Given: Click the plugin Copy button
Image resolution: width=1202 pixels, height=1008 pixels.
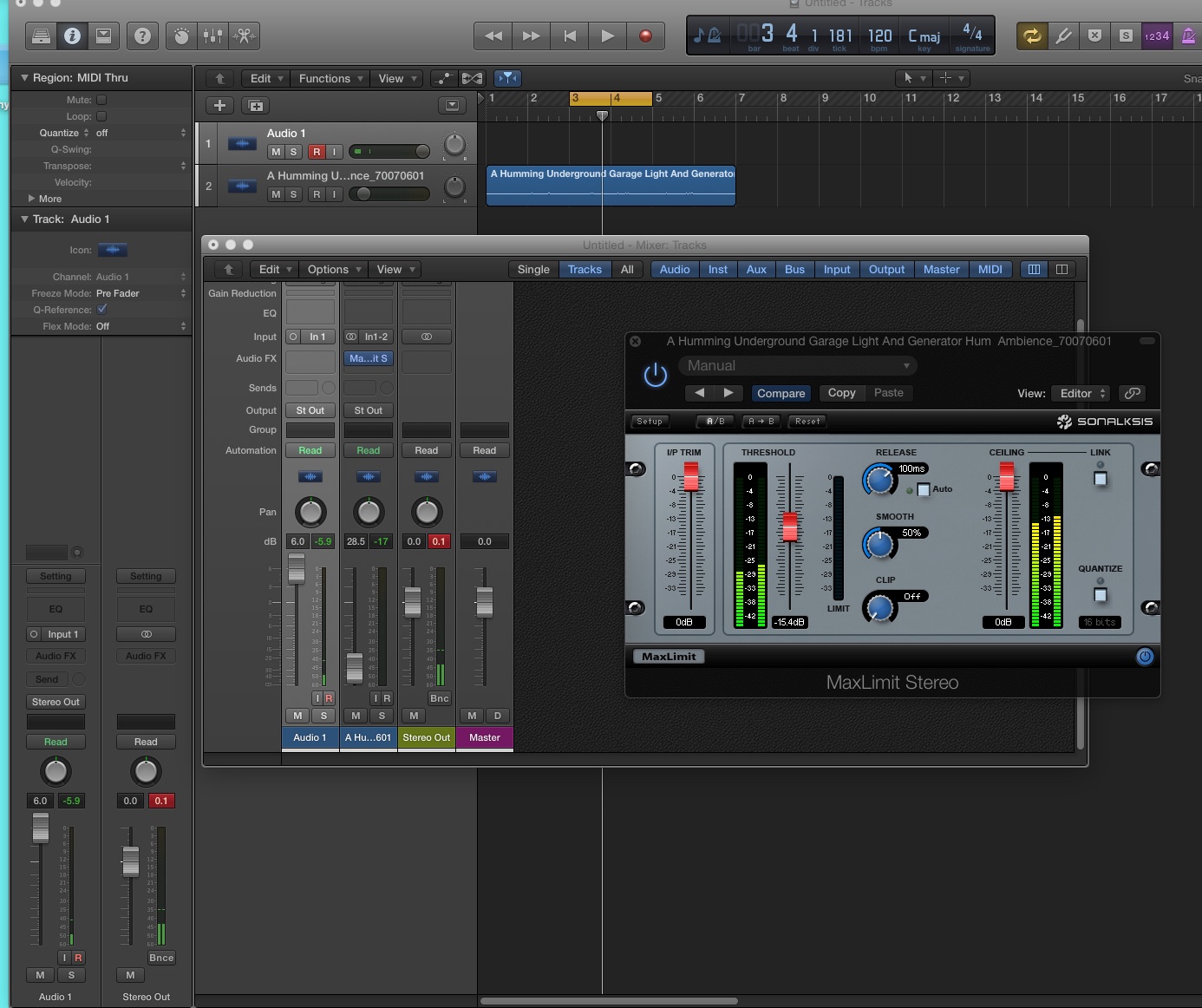Looking at the screenshot, I should 841,393.
